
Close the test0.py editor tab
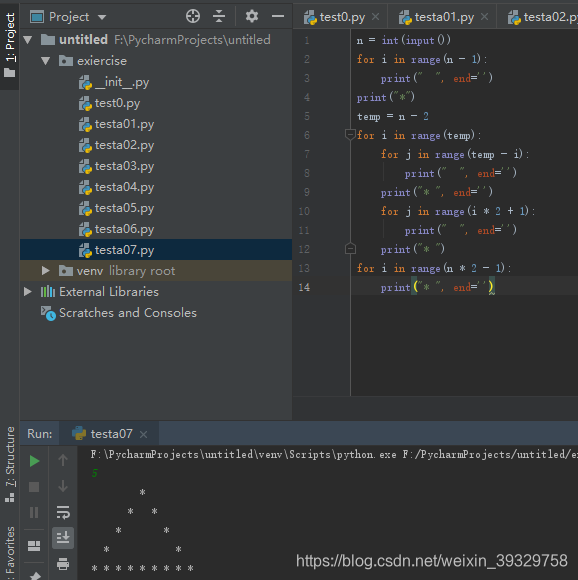(375, 17)
